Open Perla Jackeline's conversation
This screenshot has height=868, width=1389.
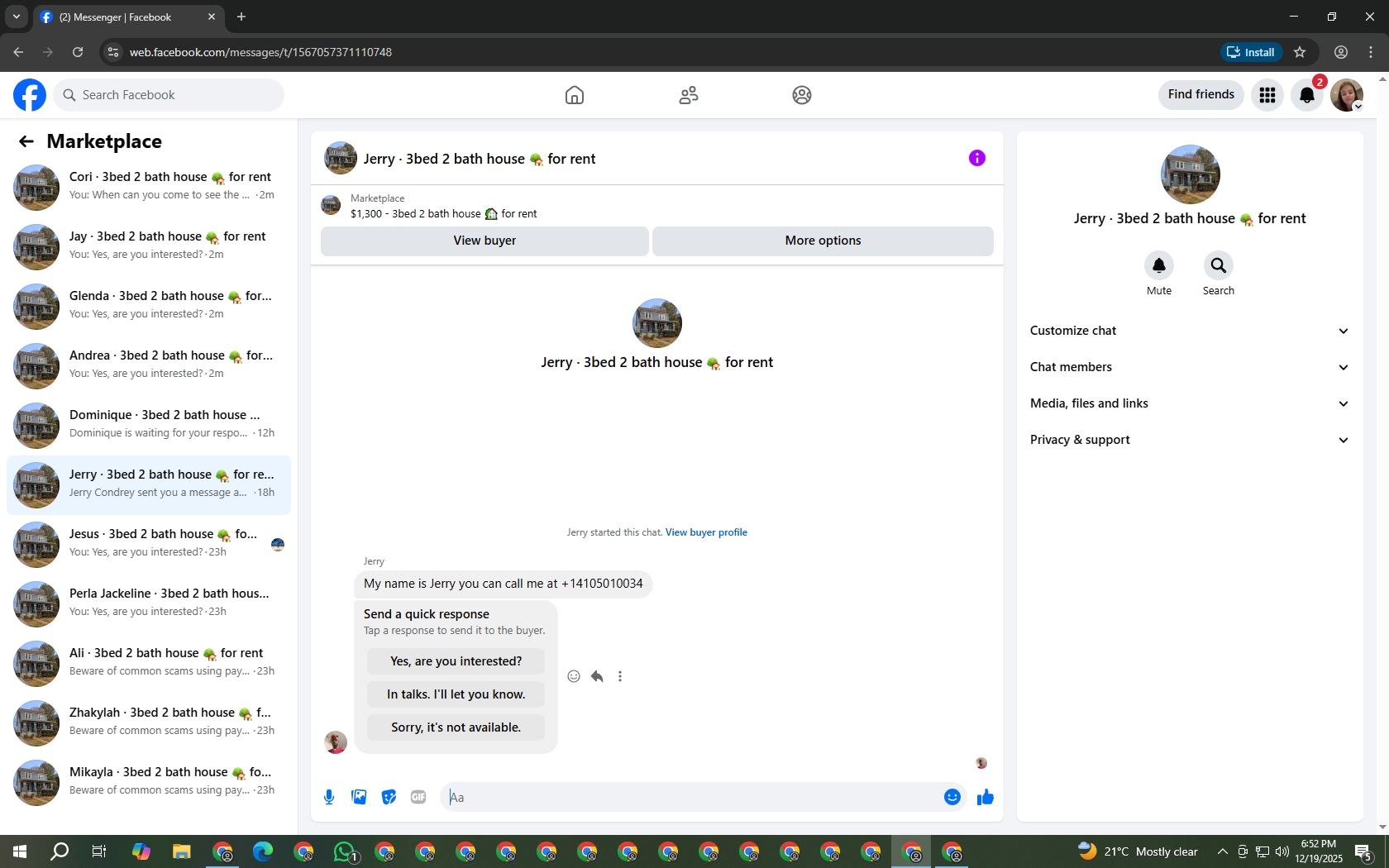point(149,603)
